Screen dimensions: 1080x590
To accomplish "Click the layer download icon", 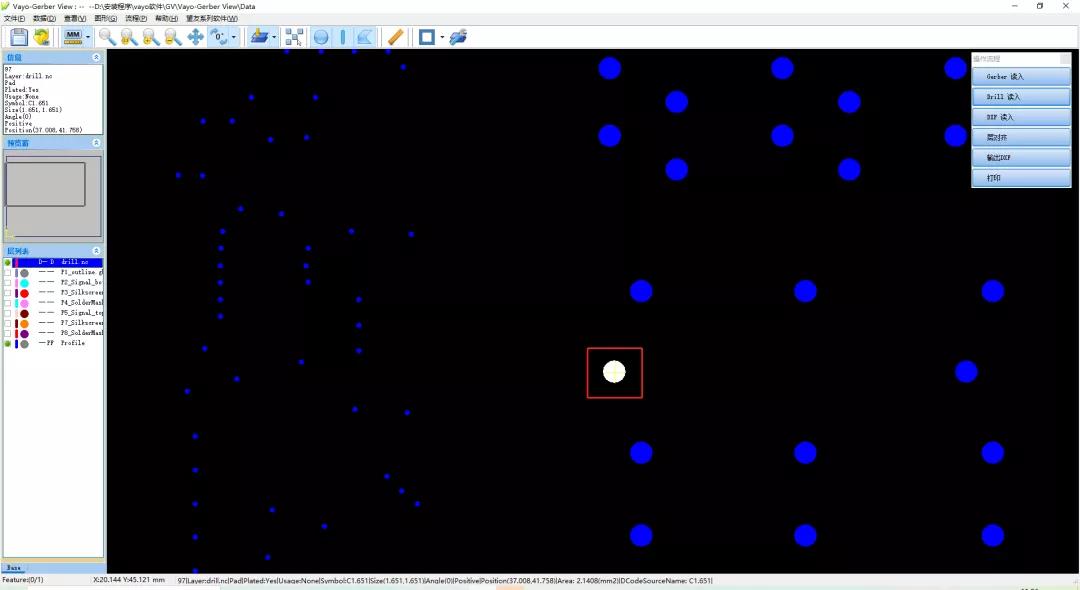I will [x=259, y=36].
